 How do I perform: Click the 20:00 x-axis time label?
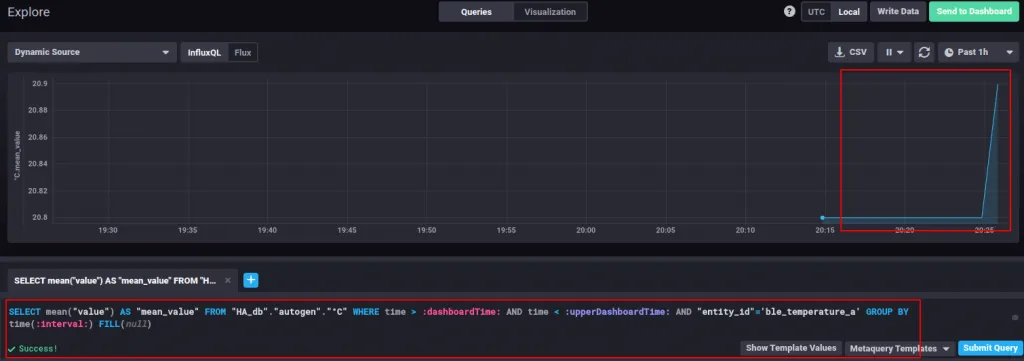point(586,230)
